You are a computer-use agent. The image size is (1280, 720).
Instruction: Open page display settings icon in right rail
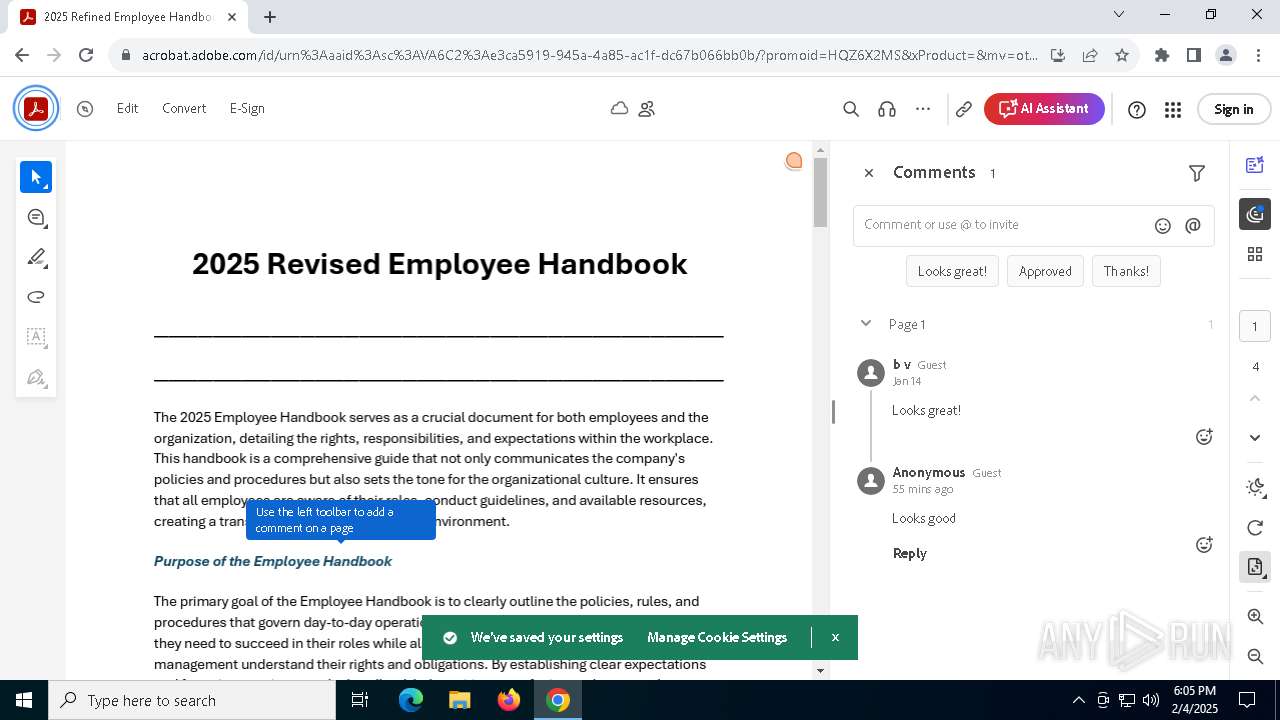click(1255, 567)
